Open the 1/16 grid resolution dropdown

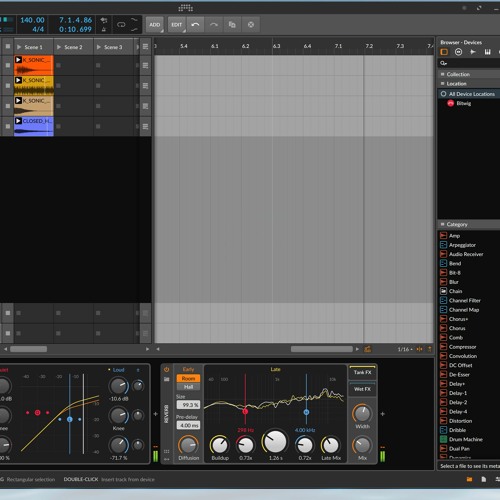405,349
